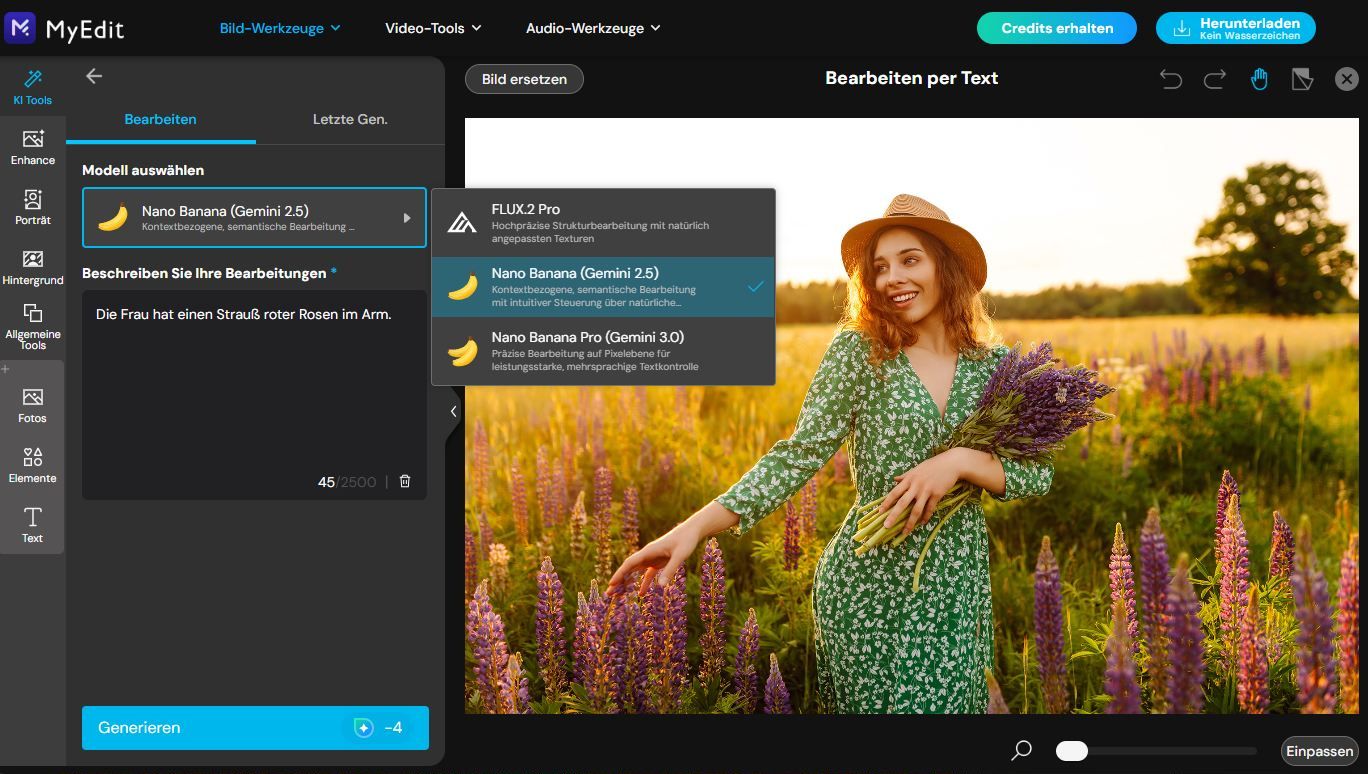Open the Porträt tools
The image size is (1368, 774).
click(x=33, y=207)
